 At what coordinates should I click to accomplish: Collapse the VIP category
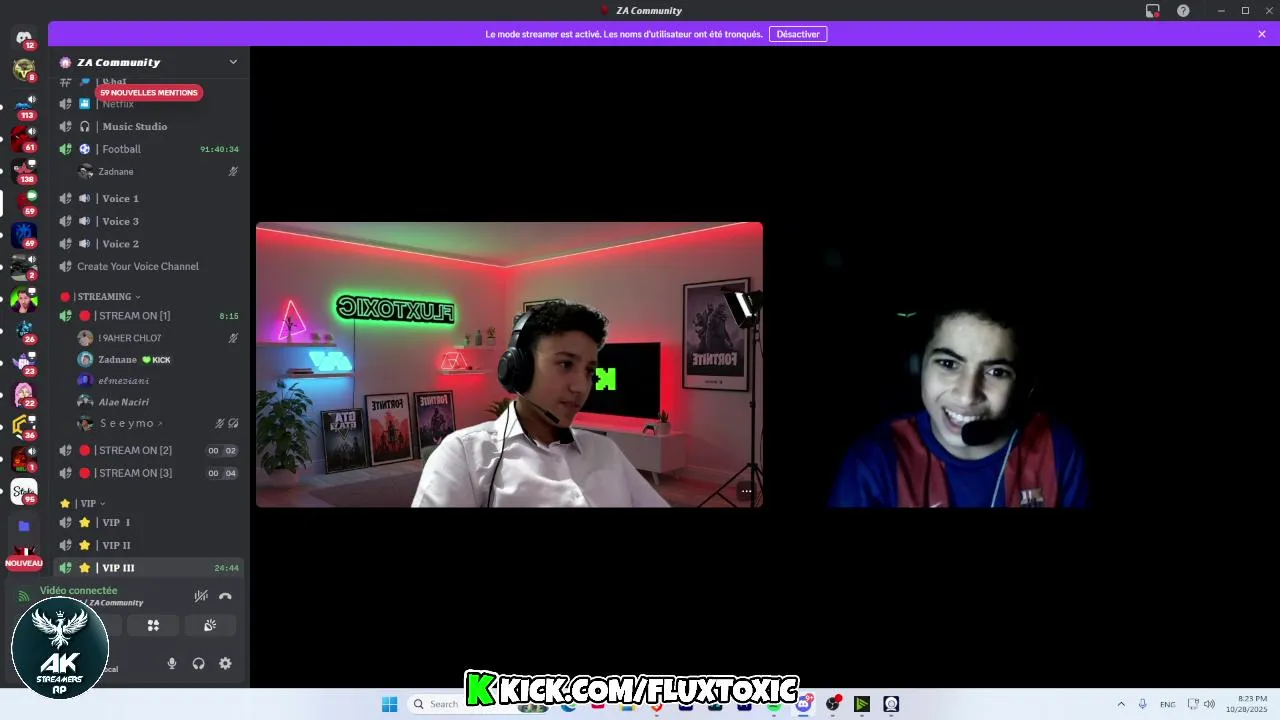(82, 503)
